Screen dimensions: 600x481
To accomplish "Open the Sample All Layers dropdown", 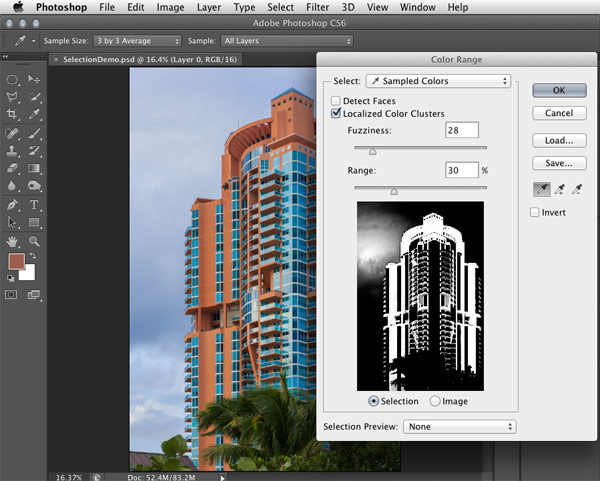I will click(287, 41).
